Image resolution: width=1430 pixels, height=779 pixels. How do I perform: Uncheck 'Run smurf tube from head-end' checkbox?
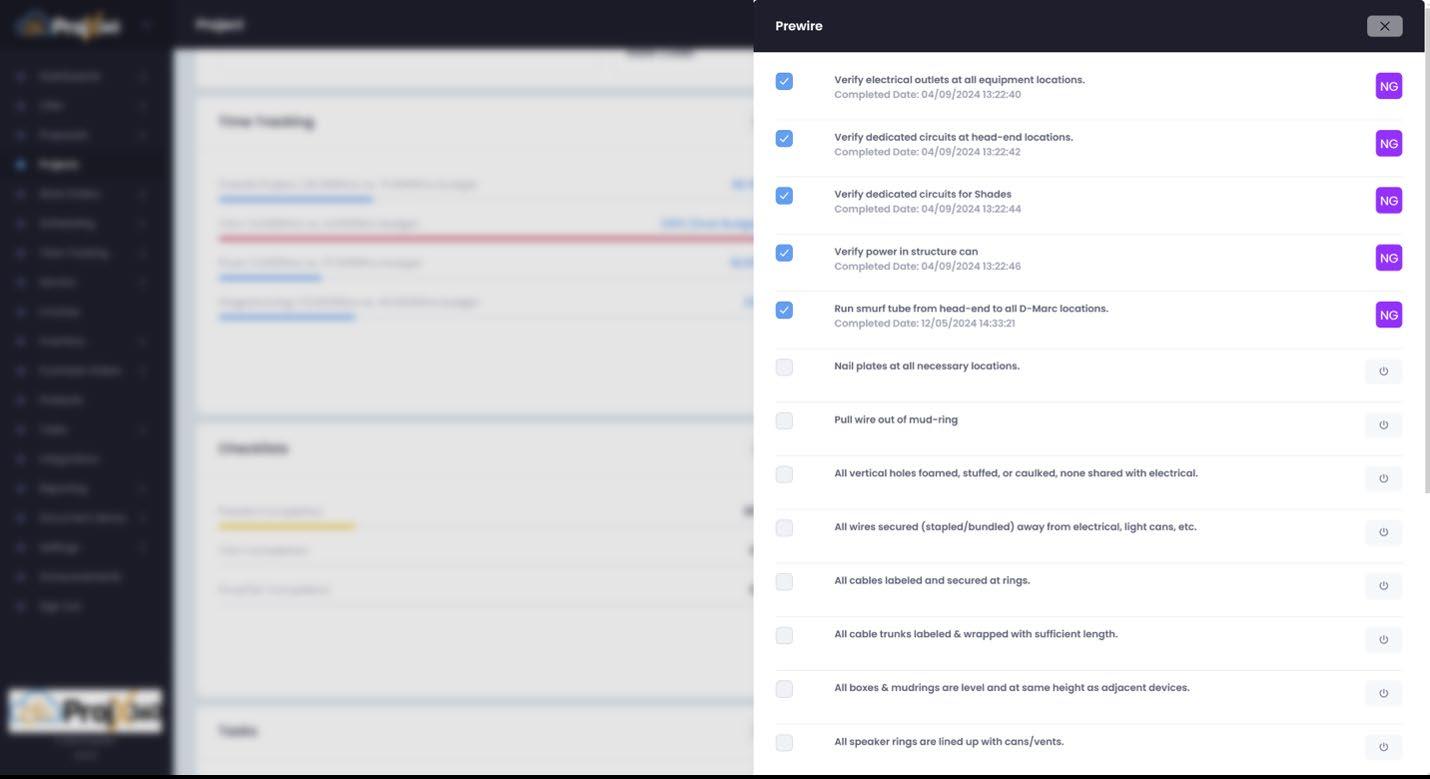[784, 310]
